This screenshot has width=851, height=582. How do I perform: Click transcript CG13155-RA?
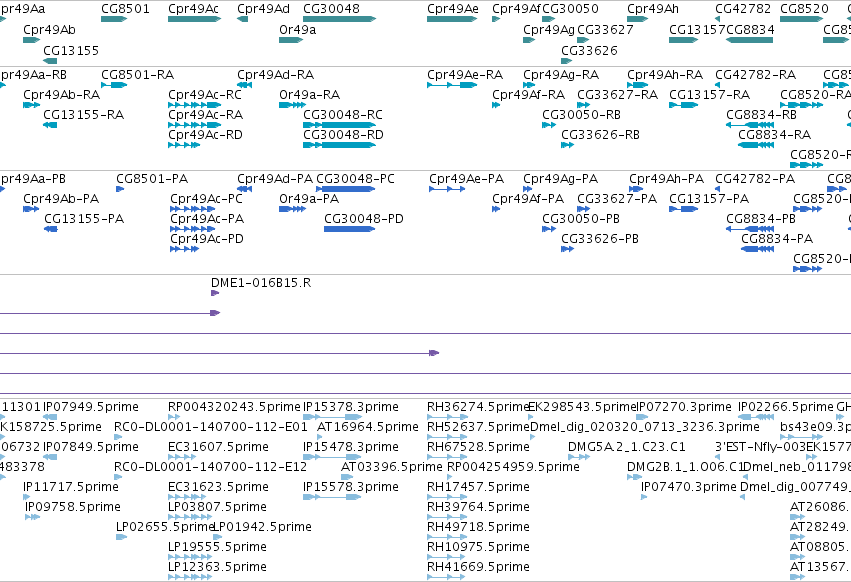(84, 115)
